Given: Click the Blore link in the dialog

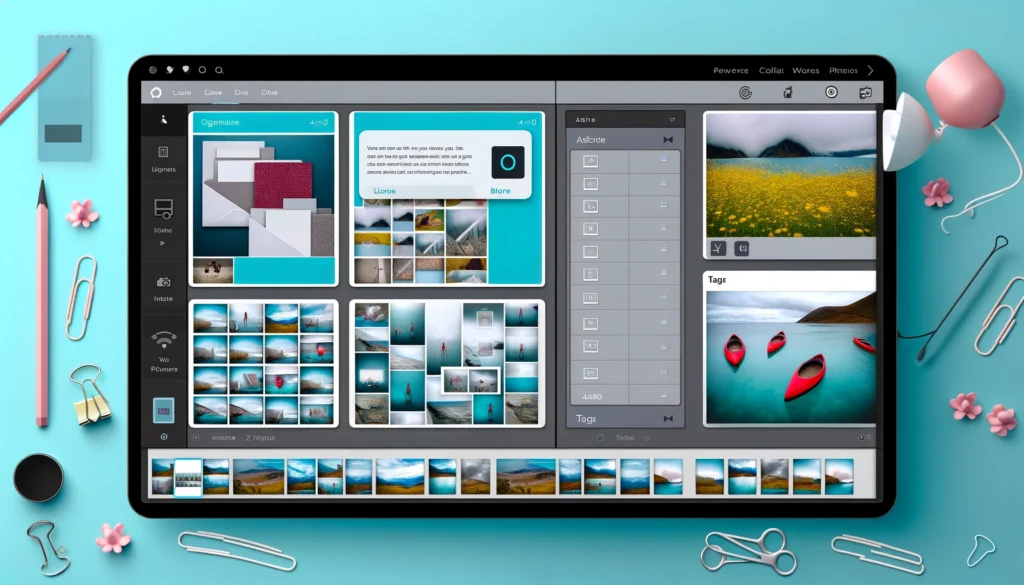Looking at the screenshot, I should pyautogui.click(x=500, y=191).
